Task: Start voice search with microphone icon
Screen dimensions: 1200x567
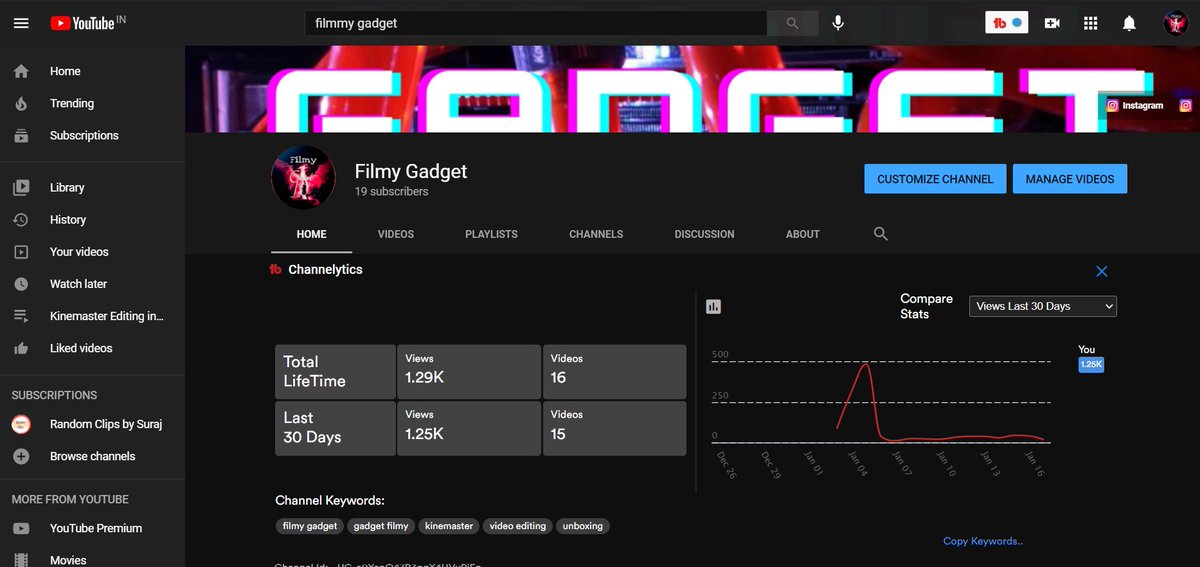Action: [838, 23]
